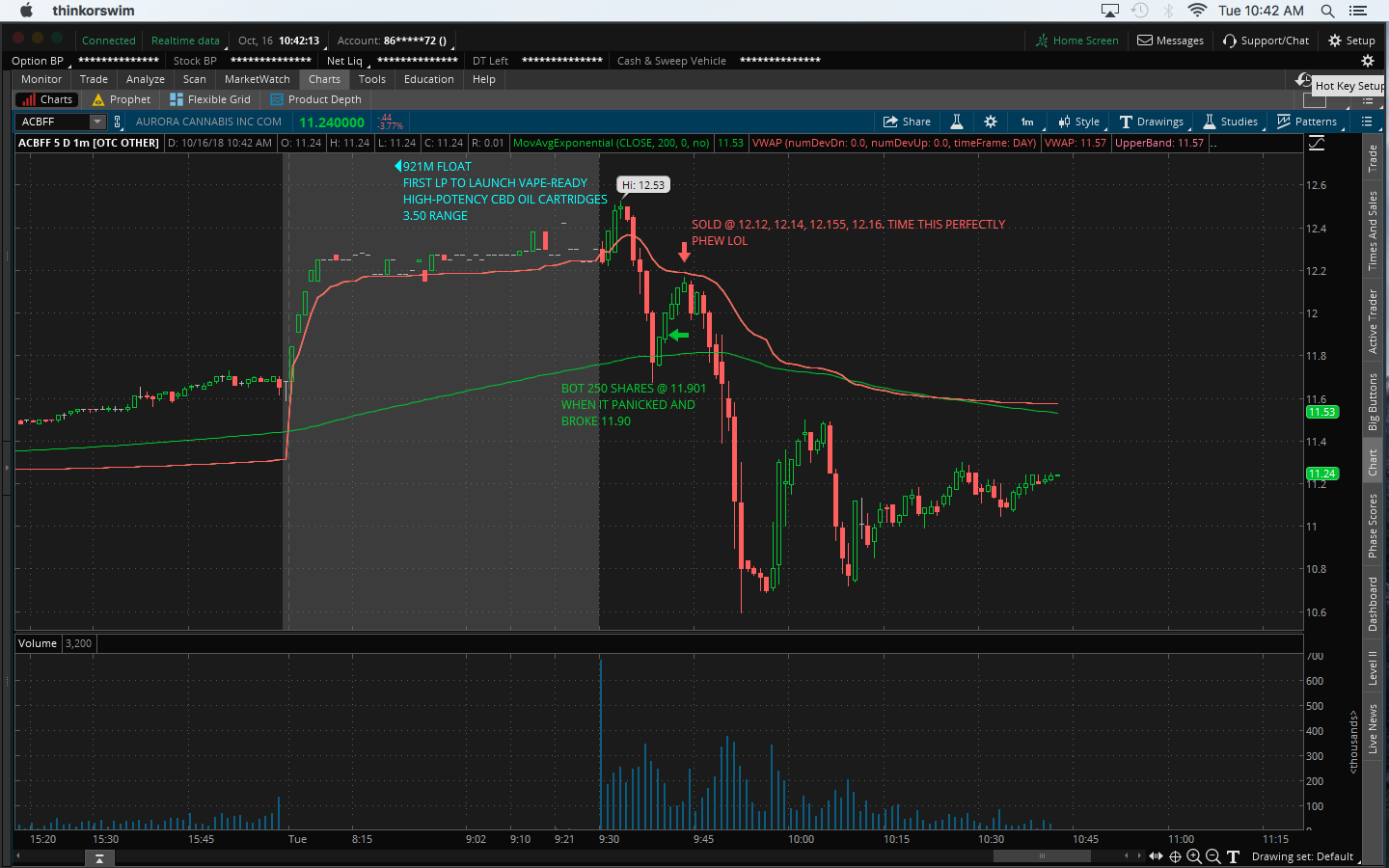The image size is (1389, 868).
Task: Open the Drawings menu
Action: tap(1152, 122)
